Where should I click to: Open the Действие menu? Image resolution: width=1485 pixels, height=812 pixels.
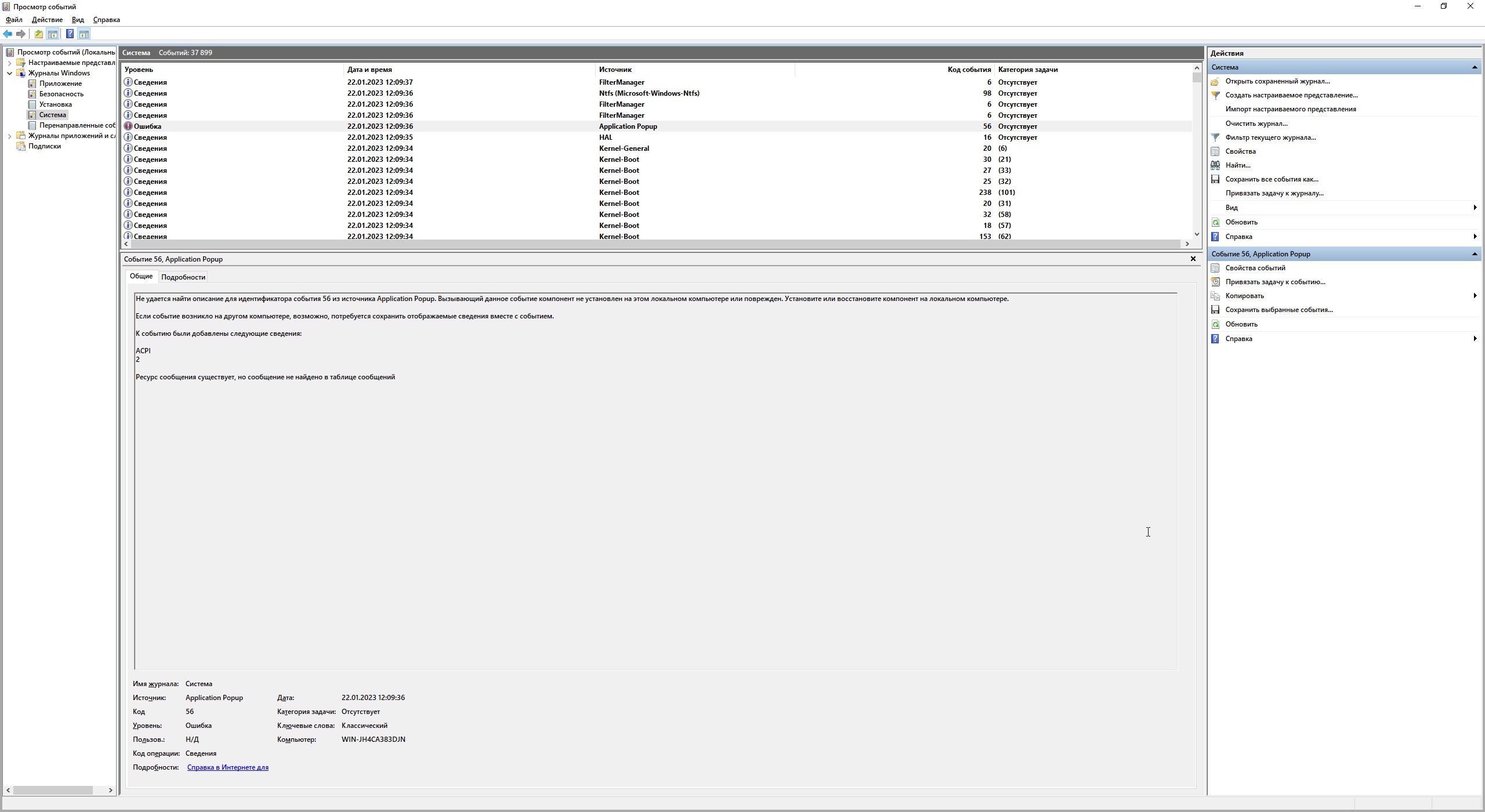47,20
